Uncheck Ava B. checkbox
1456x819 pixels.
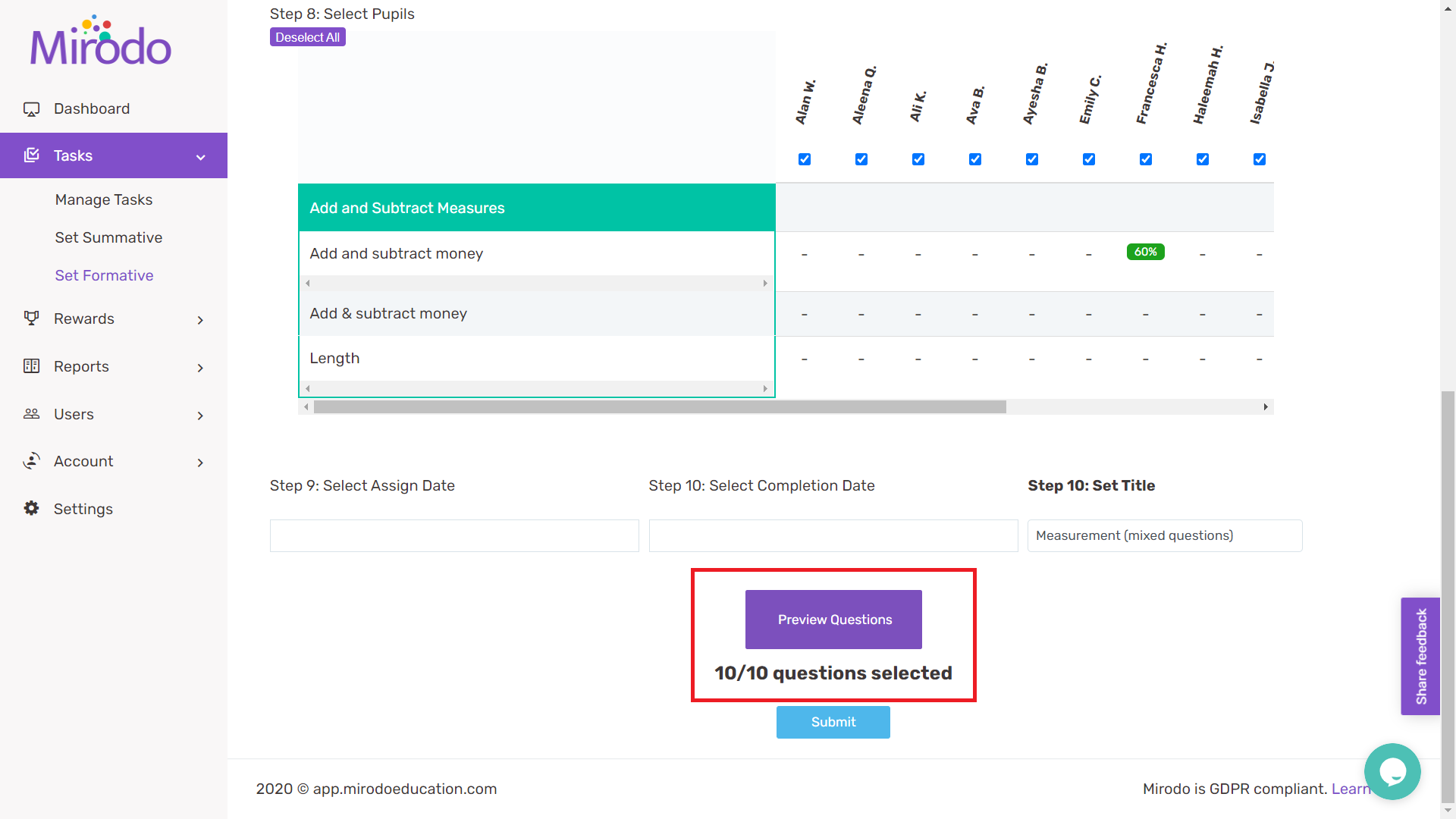[975, 159]
